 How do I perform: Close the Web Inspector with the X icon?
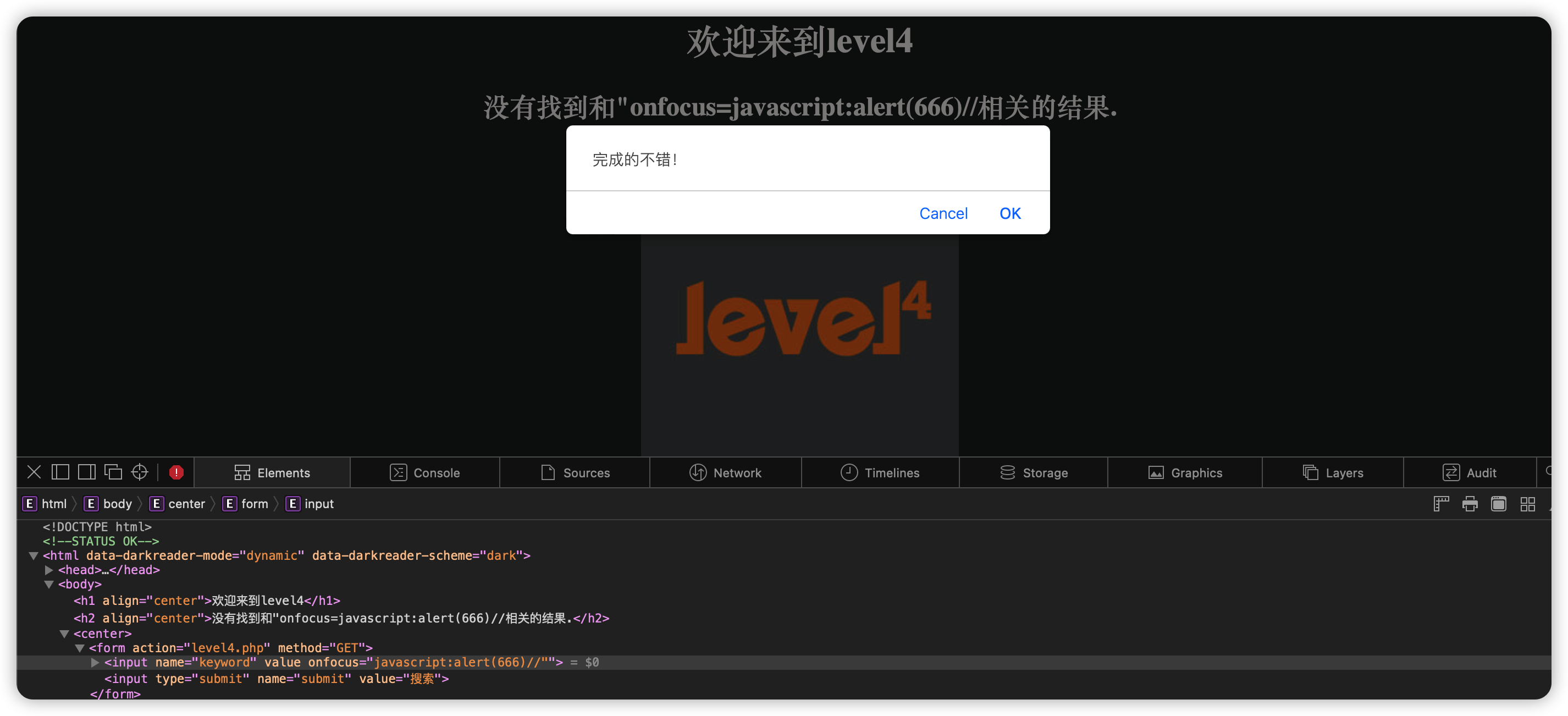(x=34, y=472)
